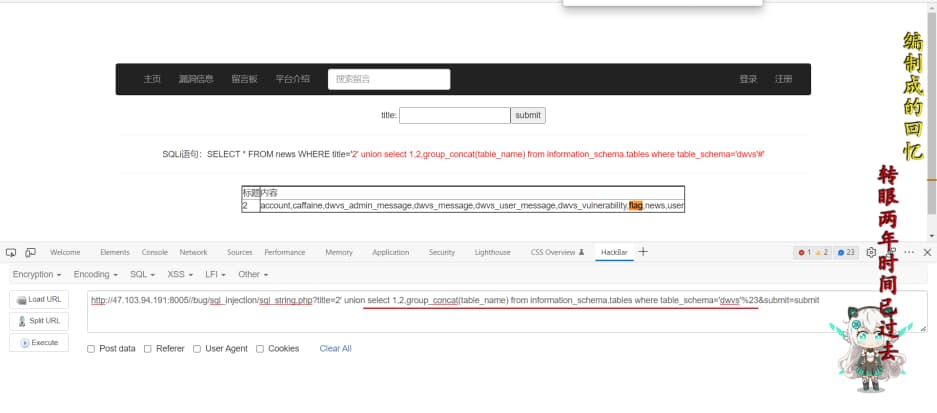This screenshot has height=413, width=937.
Task: Click the red error count badge
Action: click(805, 252)
